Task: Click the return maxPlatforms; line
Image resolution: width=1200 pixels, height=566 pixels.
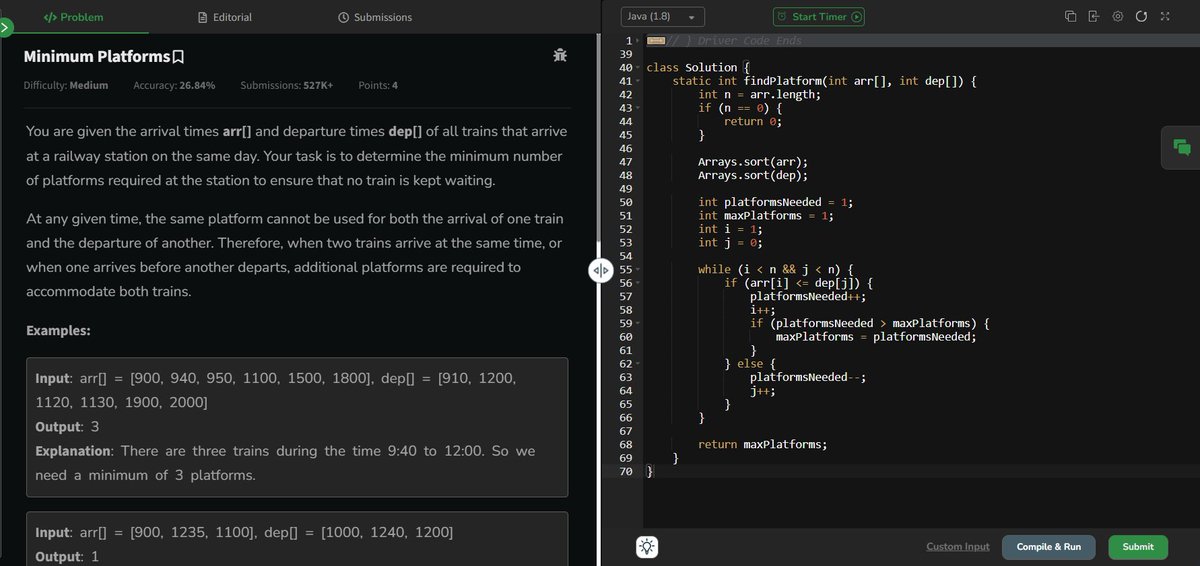Action: [x=763, y=445]
